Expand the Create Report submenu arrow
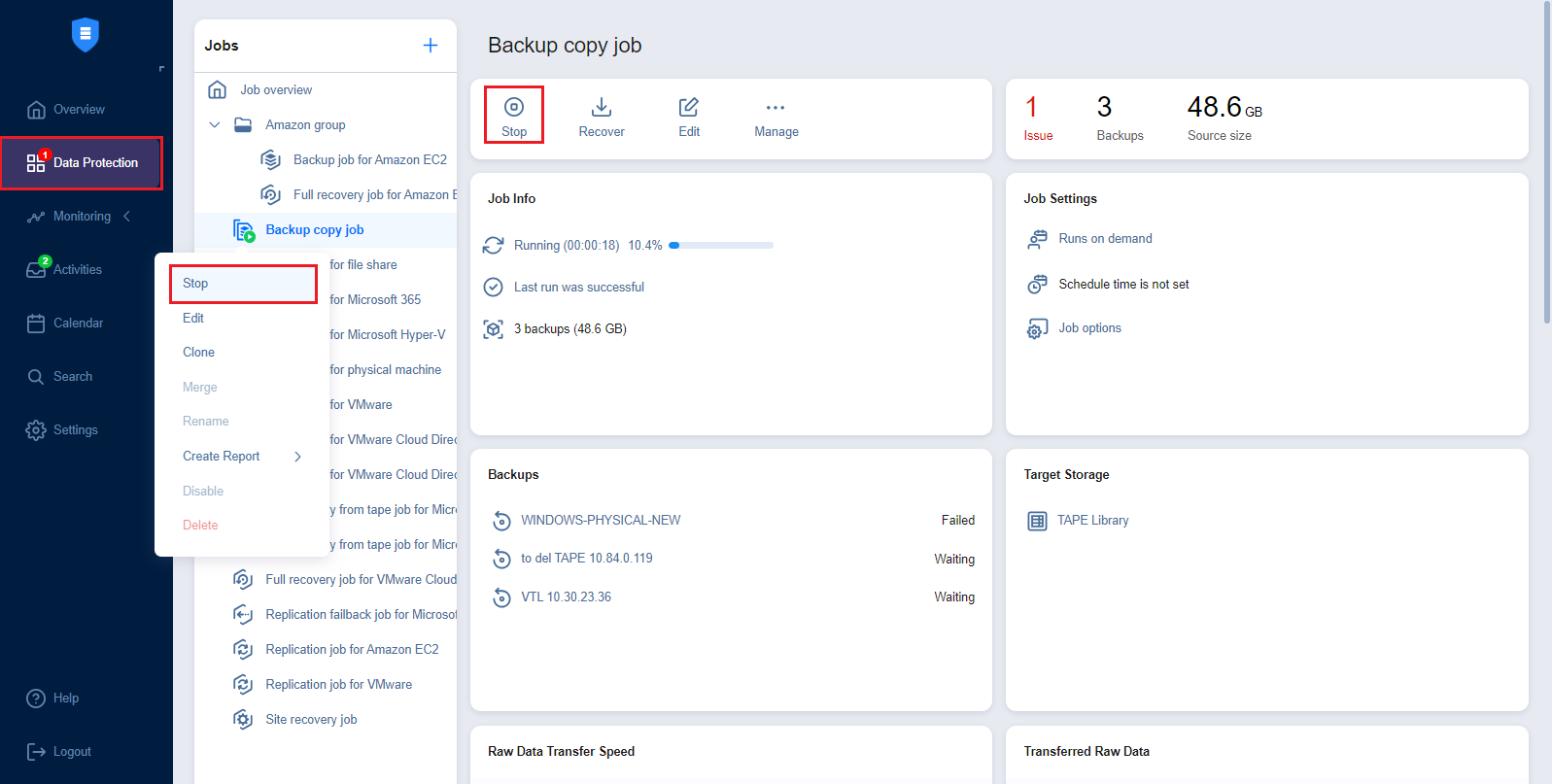Image resolution: width=1552 pixels, height=784 pixels. [x=297, y=457]
